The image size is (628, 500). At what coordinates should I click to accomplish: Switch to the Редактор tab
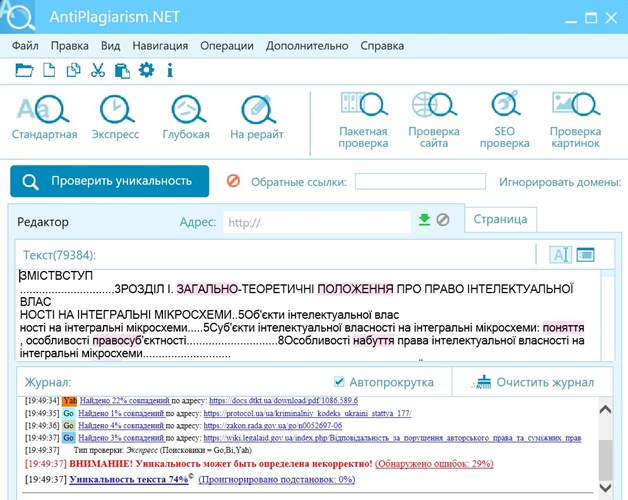(43, 222)
